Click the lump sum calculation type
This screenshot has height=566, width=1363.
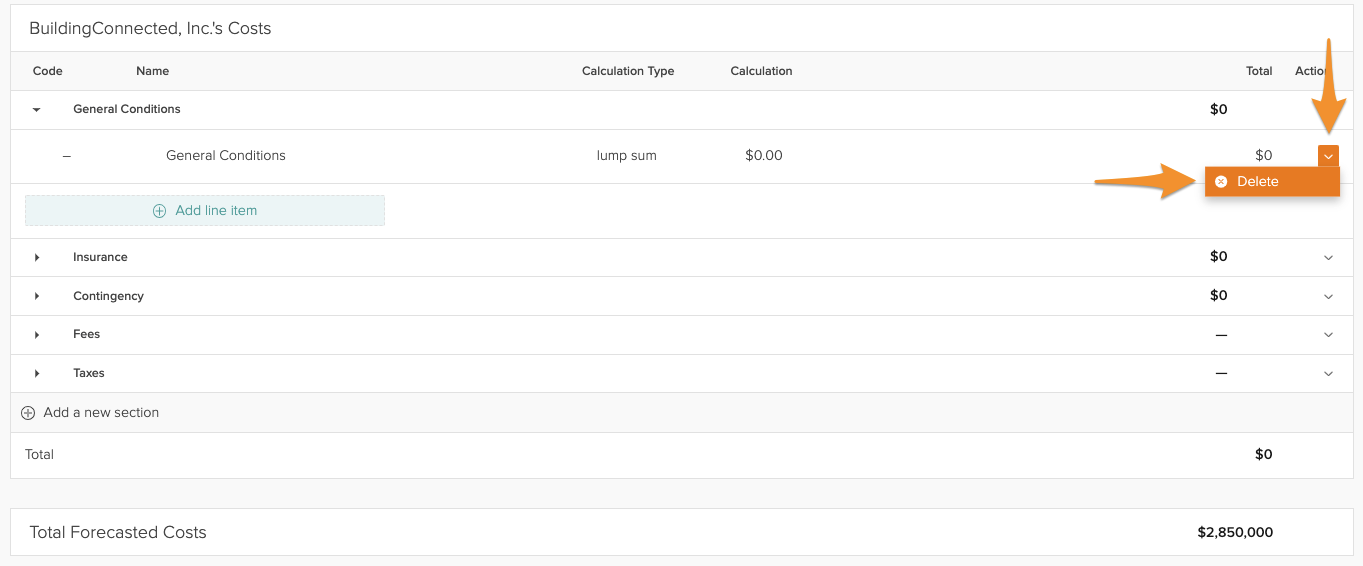(x=627, y=156)
